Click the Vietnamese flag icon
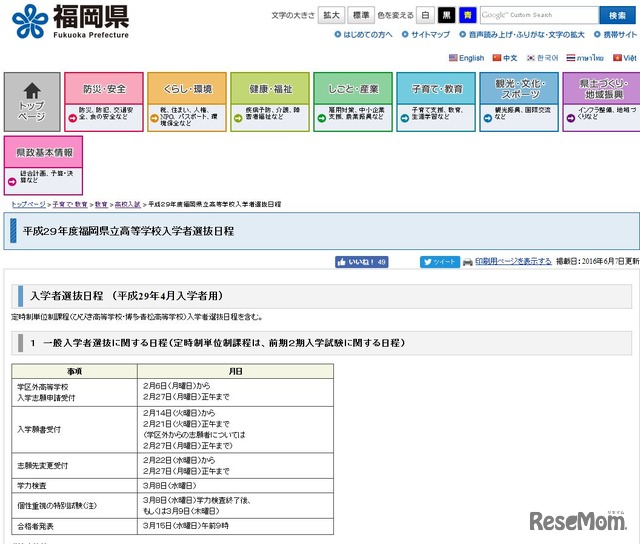This screenshot has height=544, width=640. (x=617, y=58)
